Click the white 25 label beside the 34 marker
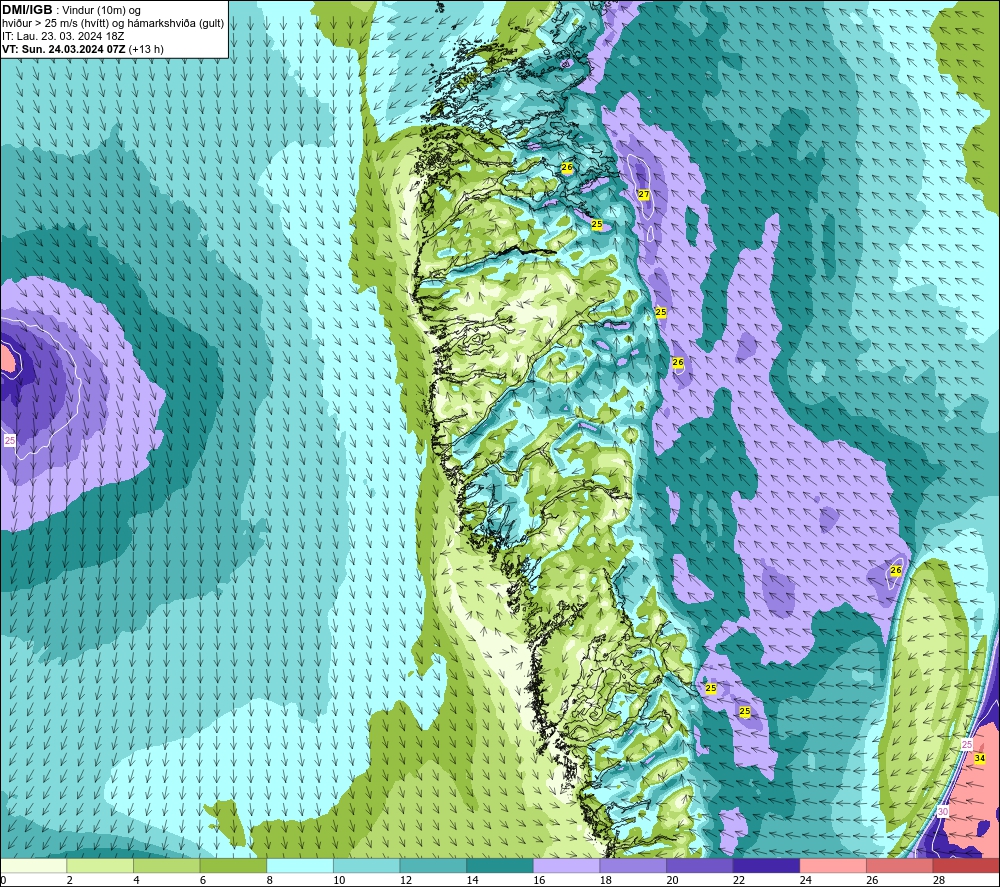The width and height of the screenshot is (1000, 887). (967, 745)
